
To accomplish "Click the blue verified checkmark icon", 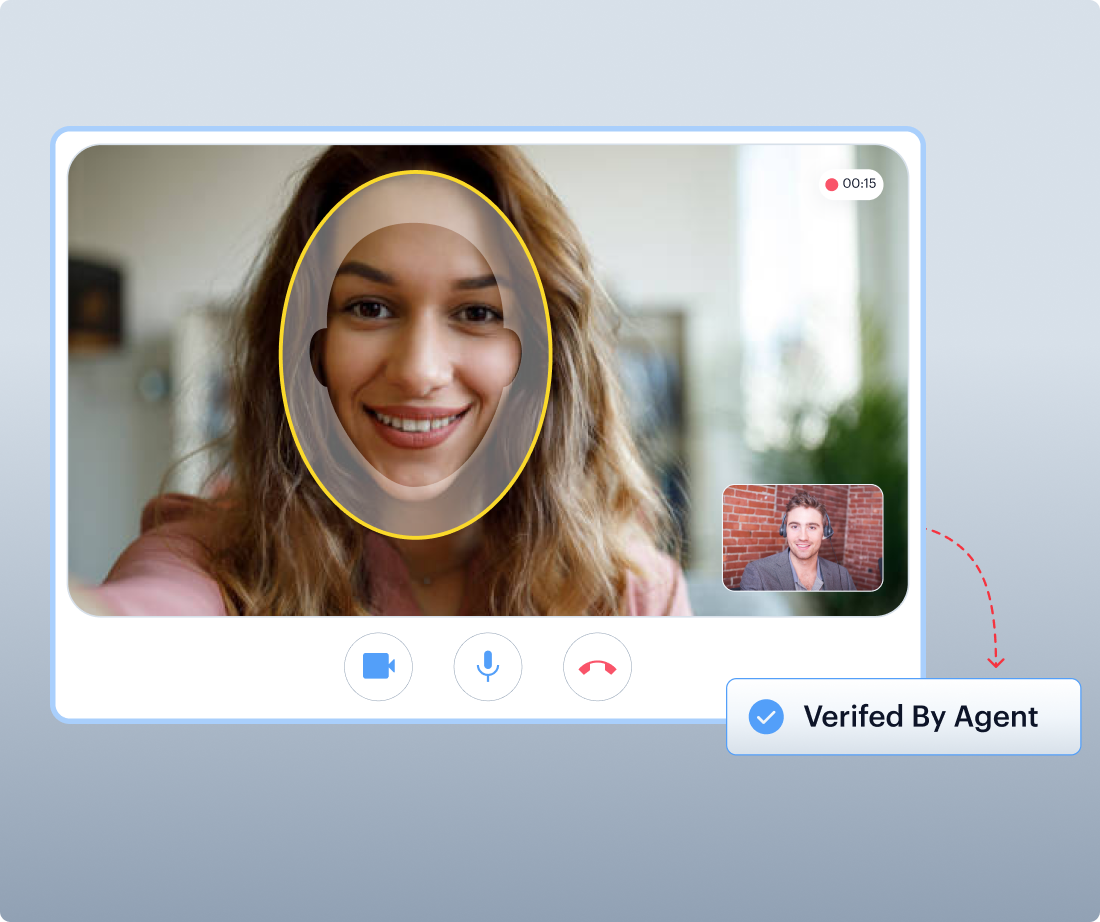I will tap(766, 717).
